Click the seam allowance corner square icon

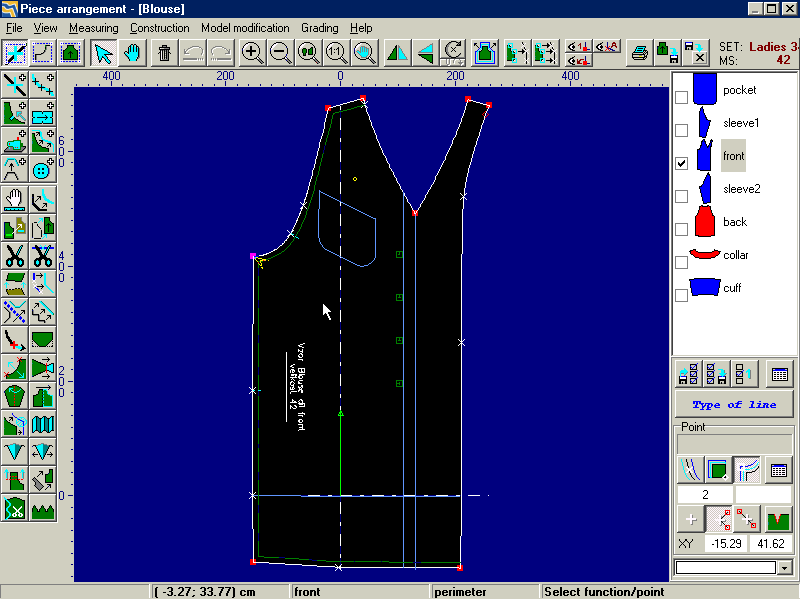point(718,470)
